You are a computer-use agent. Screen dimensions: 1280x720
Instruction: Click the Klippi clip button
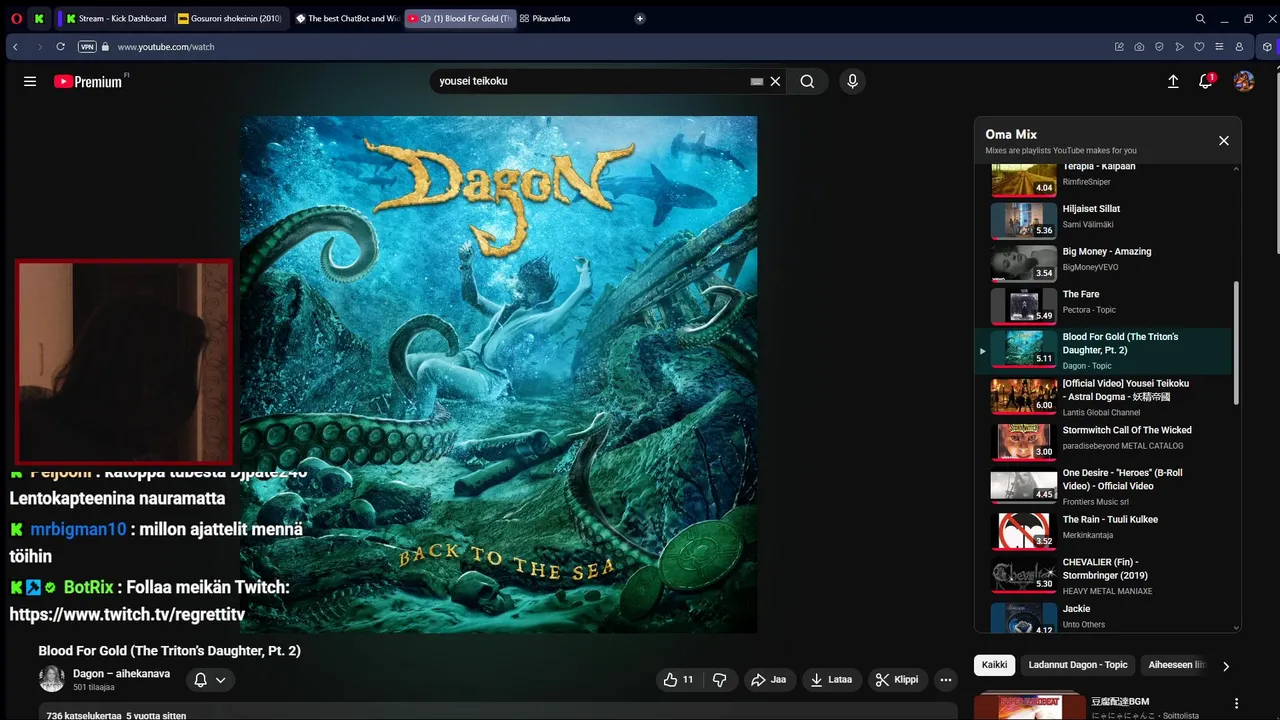click(x=897, y=680)
